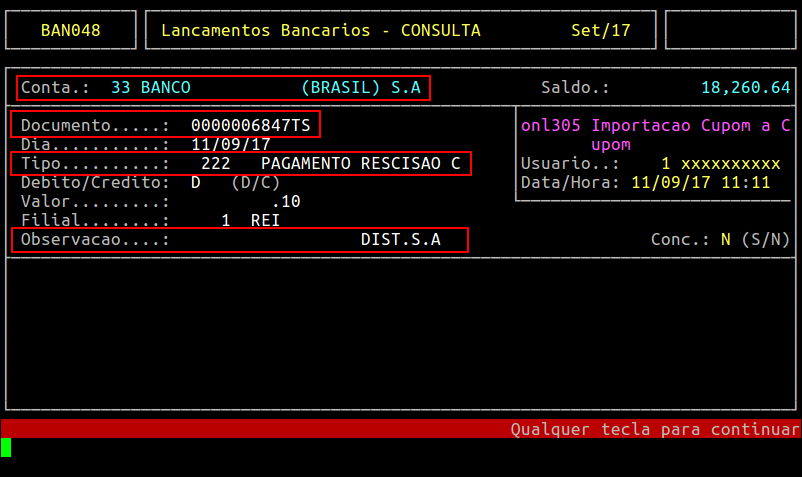Click the Conta value '33 BANCO'

[151, 87]
